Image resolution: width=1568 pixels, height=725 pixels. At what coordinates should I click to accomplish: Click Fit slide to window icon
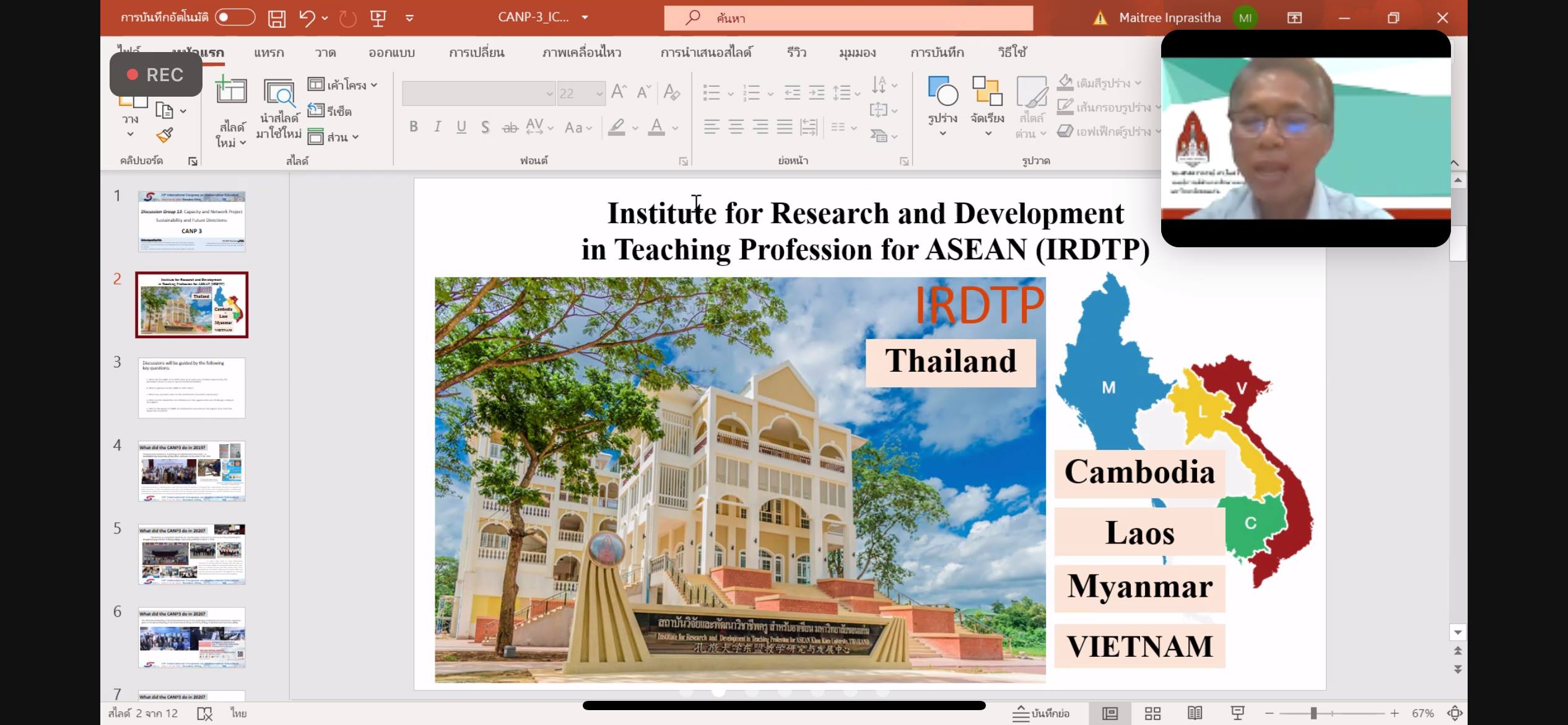point(1455,713)
